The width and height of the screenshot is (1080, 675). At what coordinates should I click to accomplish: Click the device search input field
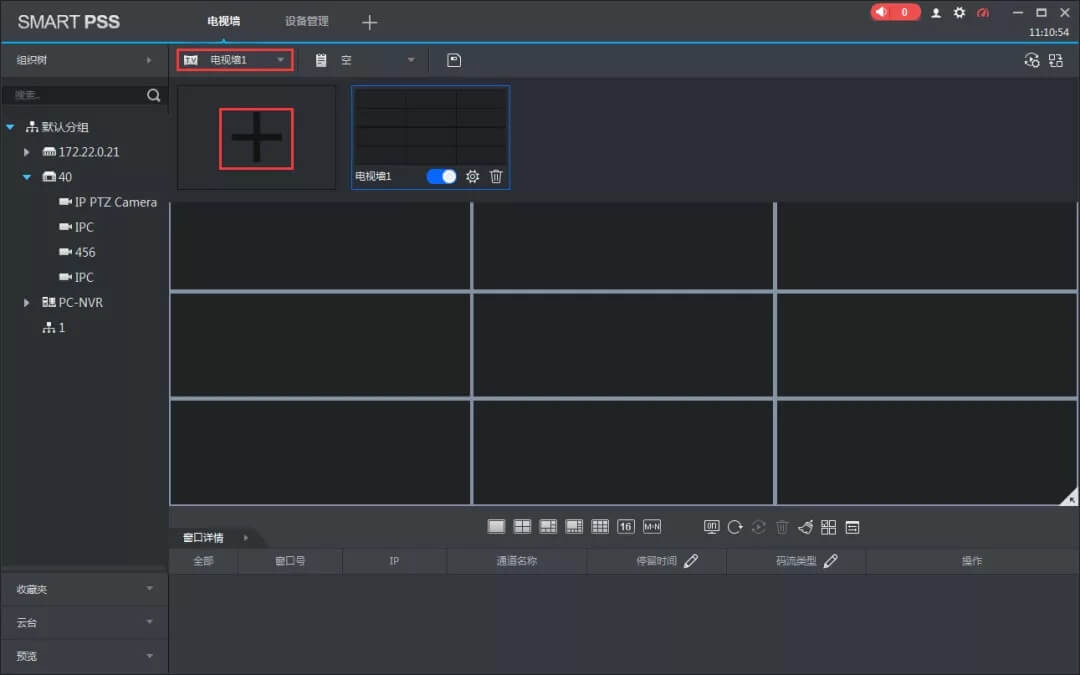[x=75, y=95]
